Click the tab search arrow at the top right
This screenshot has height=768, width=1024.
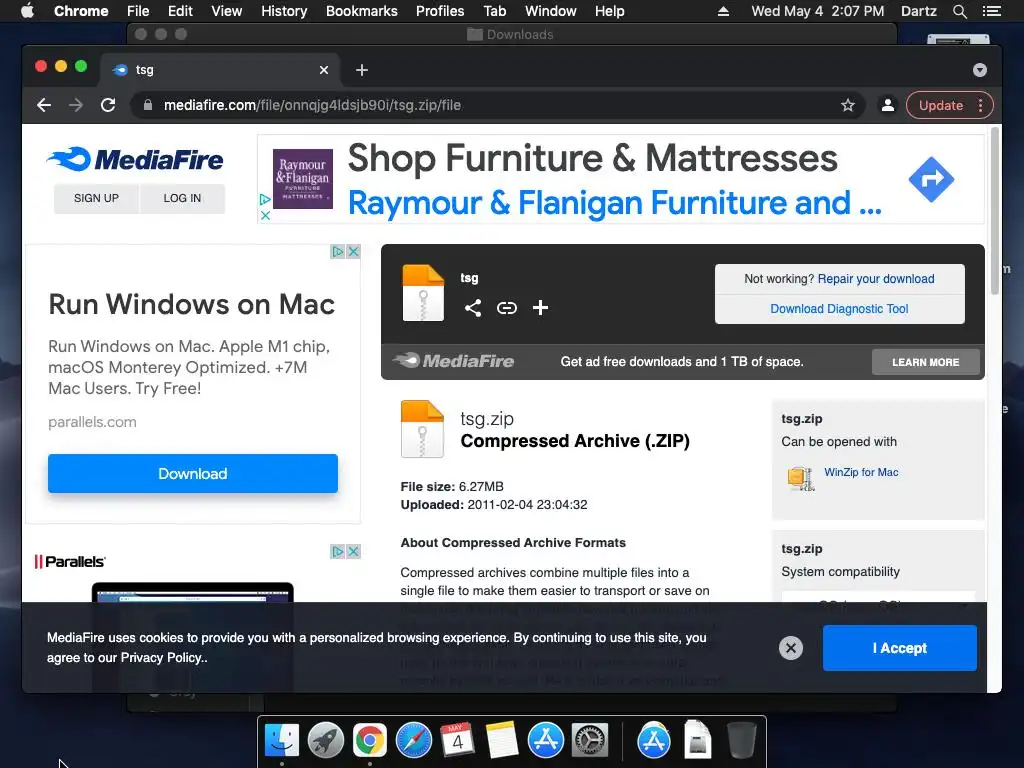point(980,70)
